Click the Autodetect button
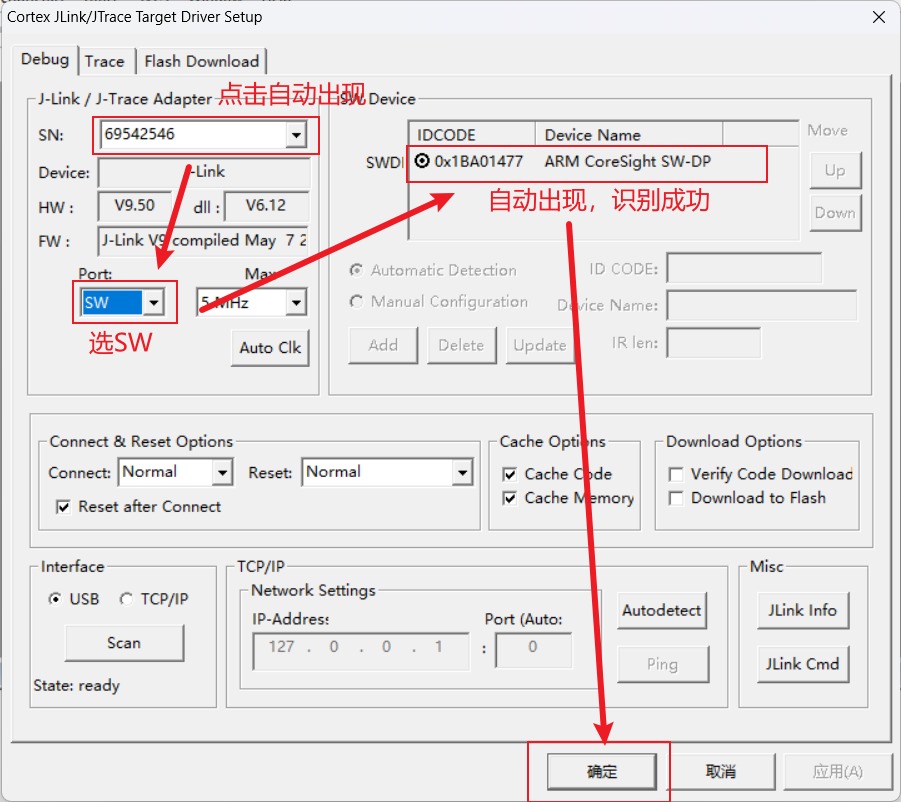The width and height of the screenshot is (901, 802). [662, 610]
